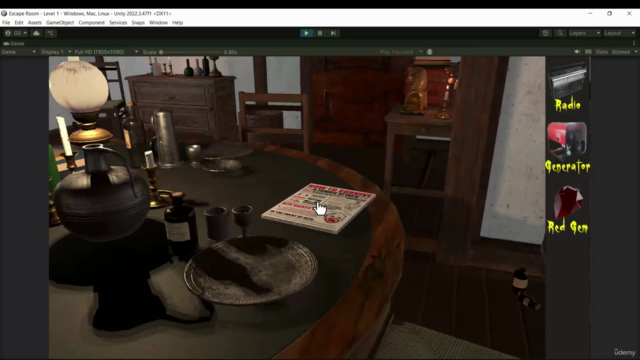Click the Step frame button
The image size is (640, 360).
pyautogui.click(x=333, y=33)
